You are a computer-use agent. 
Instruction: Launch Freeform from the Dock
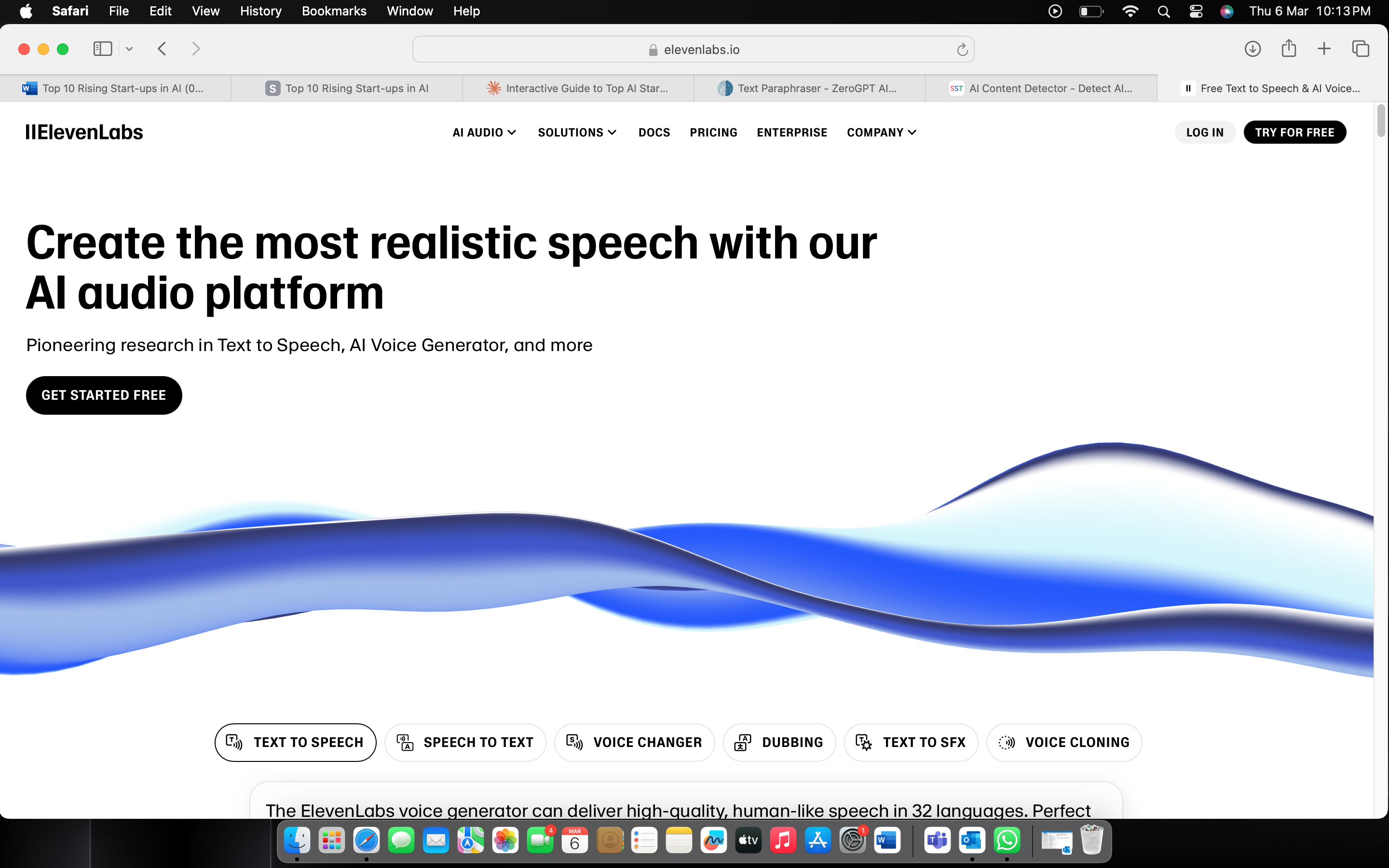pyautogui.click(x=713, y=841)
